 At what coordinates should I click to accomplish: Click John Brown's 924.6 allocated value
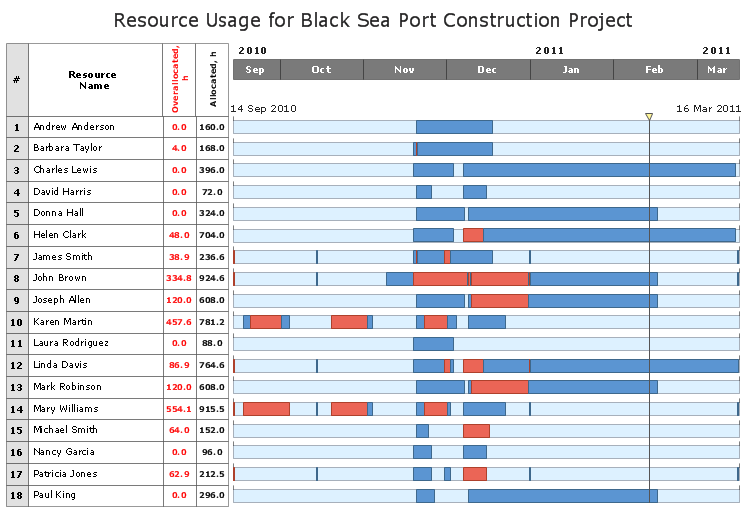(x=212, y=278)
